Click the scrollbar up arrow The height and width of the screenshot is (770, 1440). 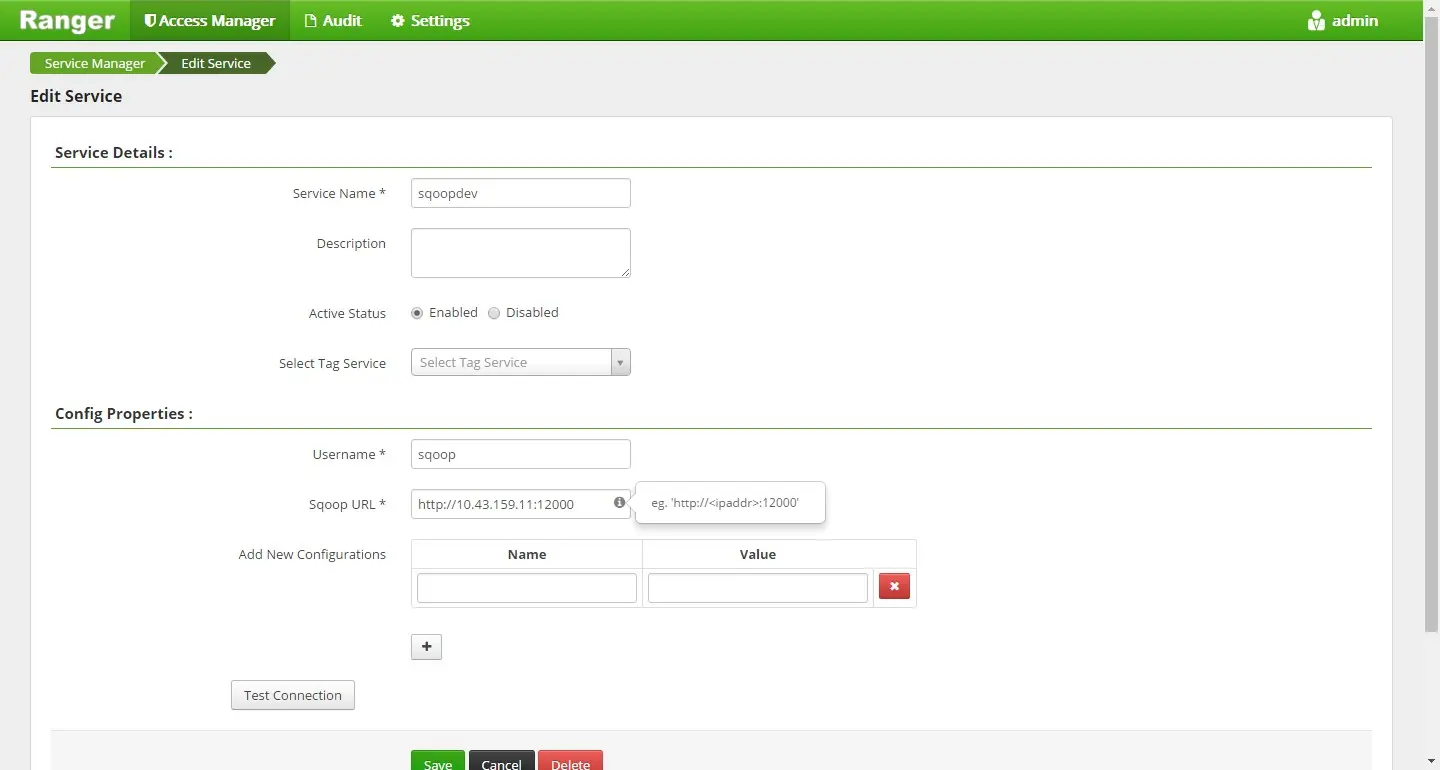[x=1431, y=7]
